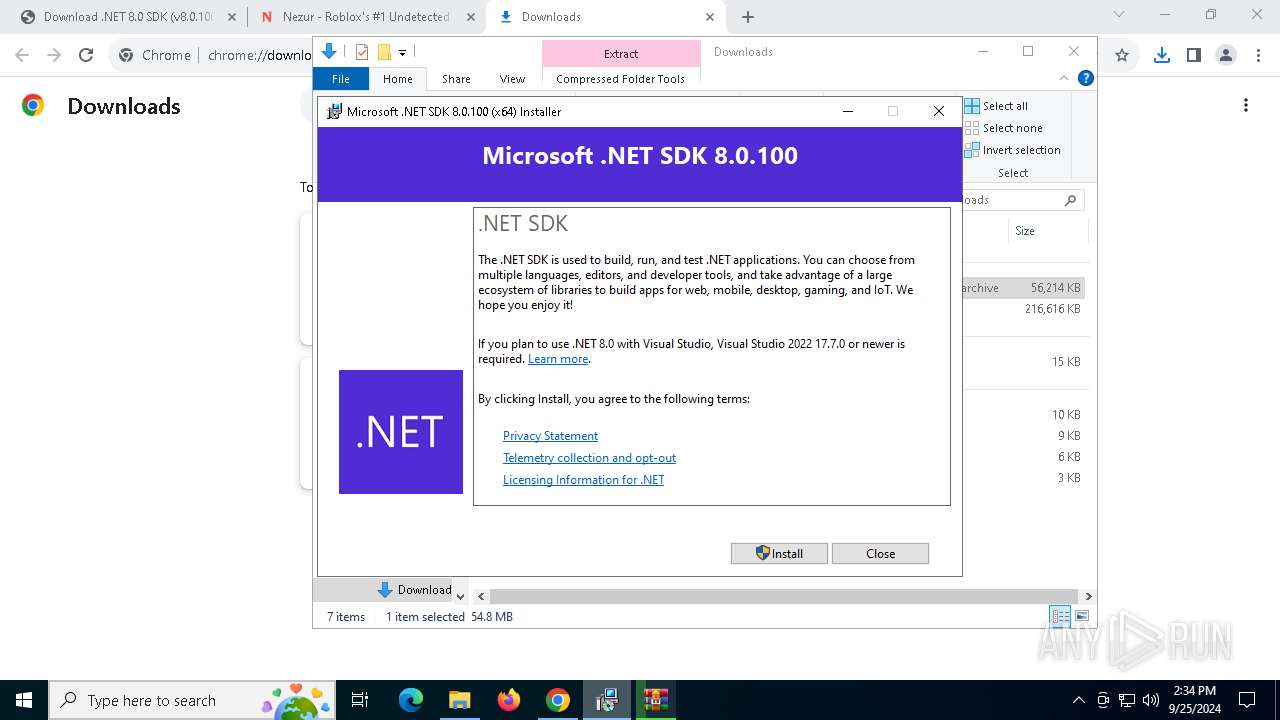Open notification center icon
Viewport: 1280px width, 720px height.
click(1247, 700)
